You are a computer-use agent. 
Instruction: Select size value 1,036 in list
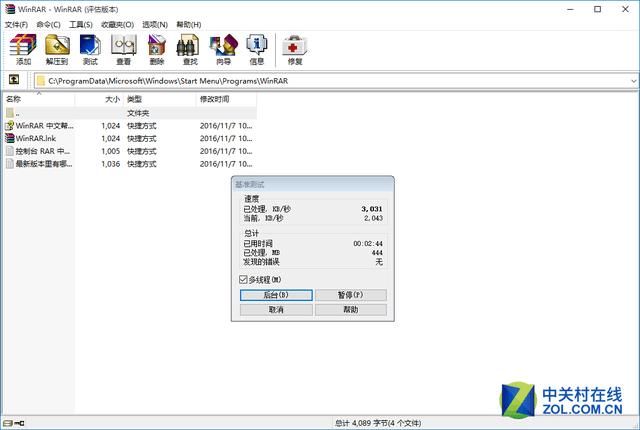[111, 164]
